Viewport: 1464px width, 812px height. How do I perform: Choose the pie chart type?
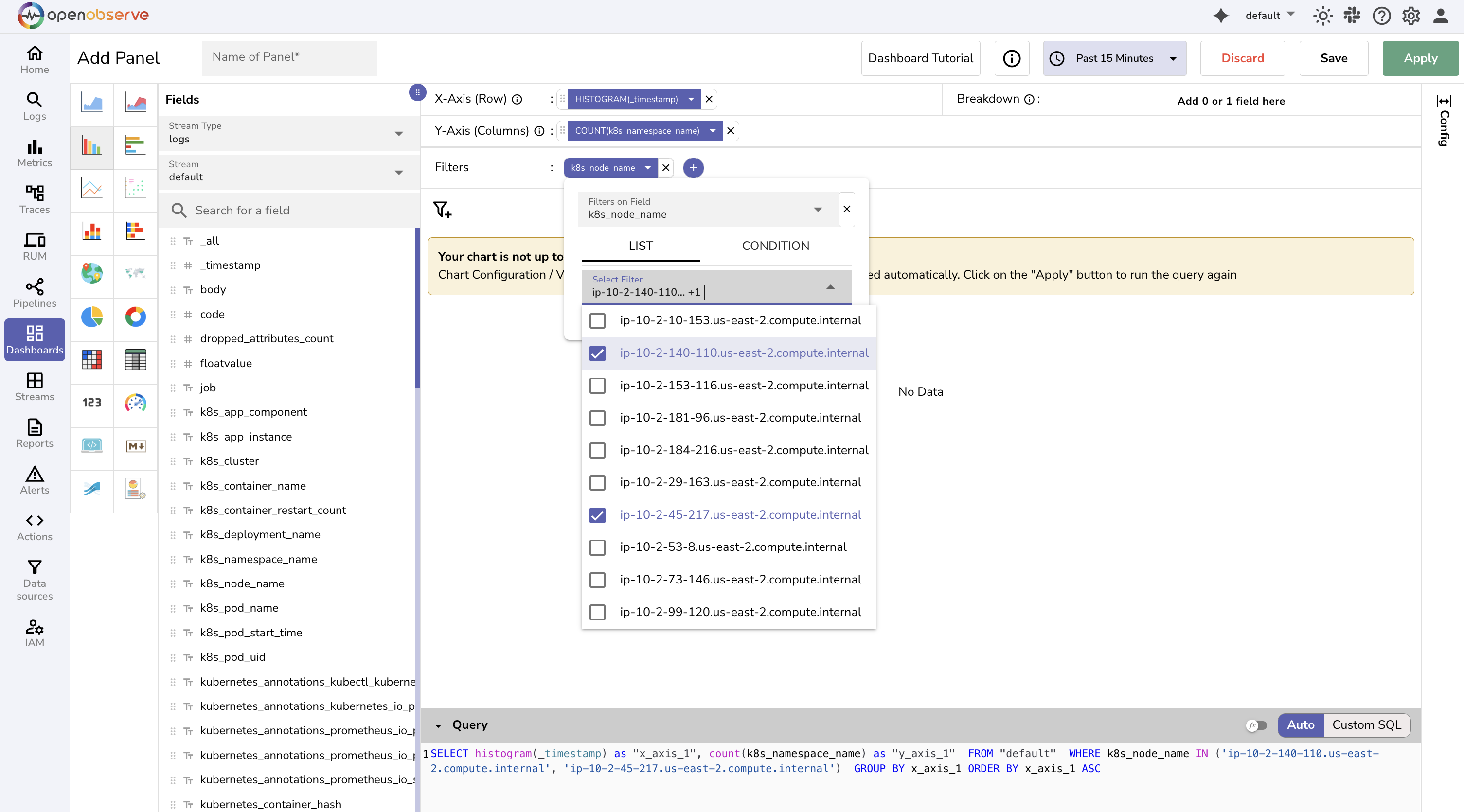[x=92, y=317]
